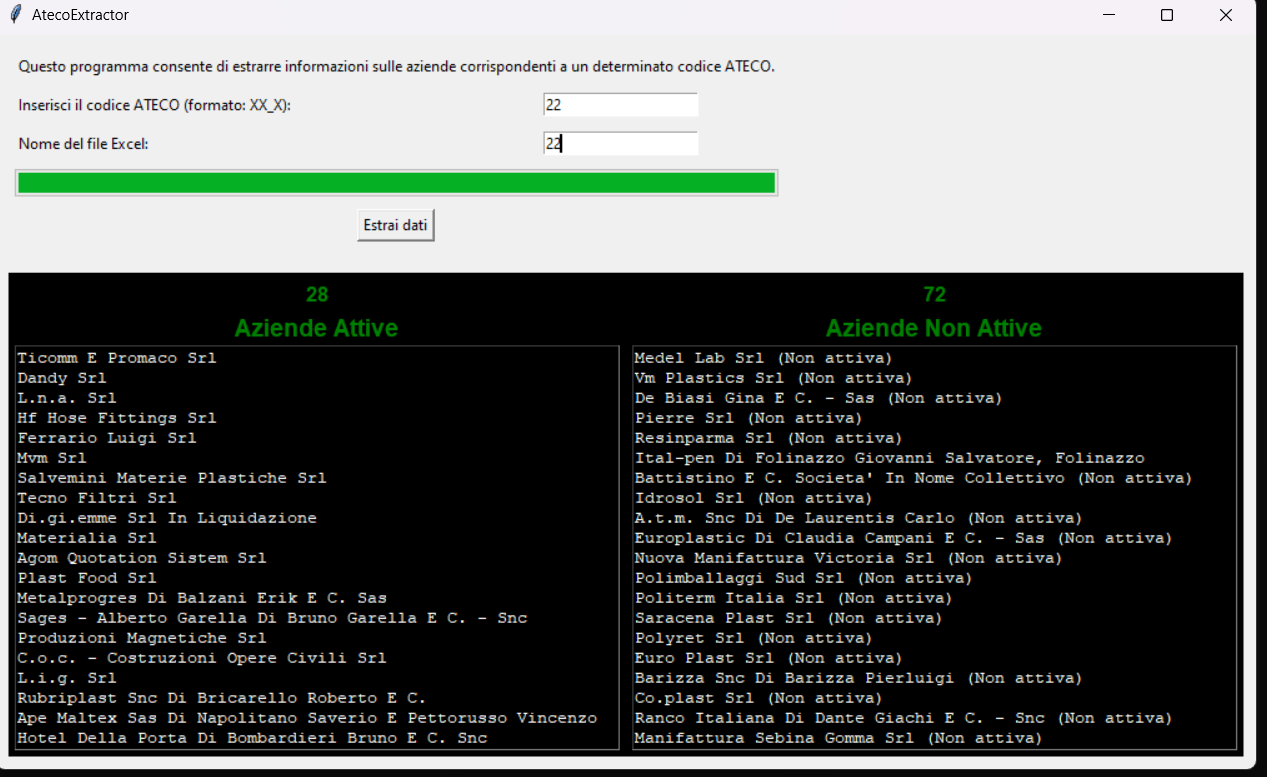
Task: Maximize the AtecoExtractor window
Action: (x=1166, y=15)
